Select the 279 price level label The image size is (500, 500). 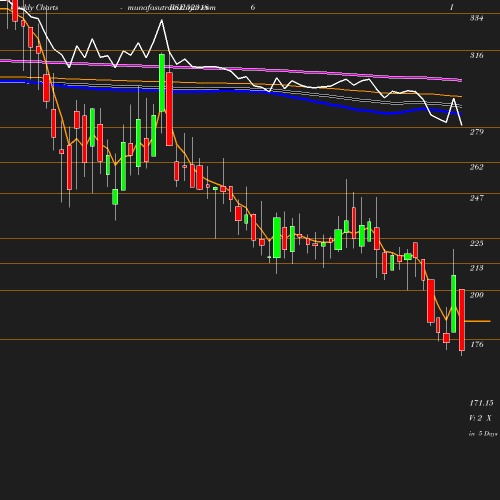(476, 132)
